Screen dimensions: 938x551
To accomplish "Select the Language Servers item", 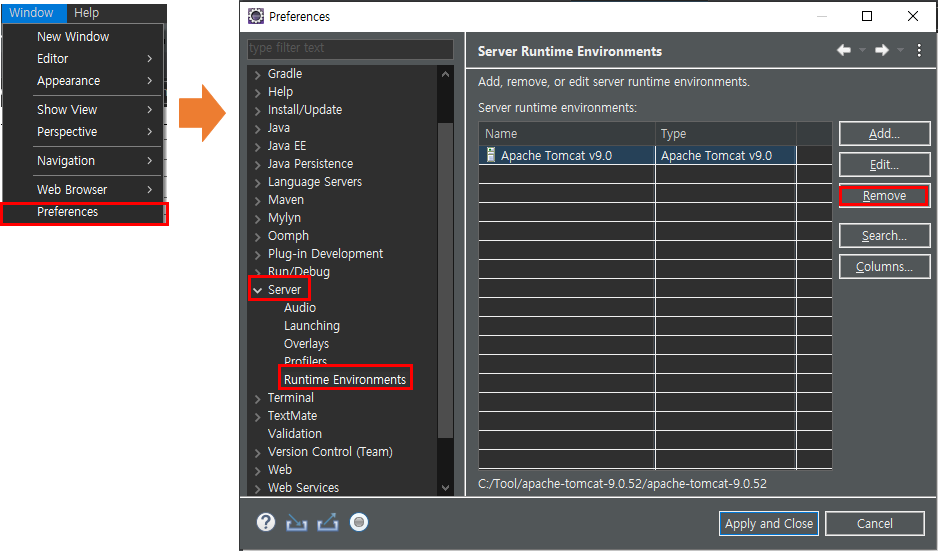I will (315, 181).
